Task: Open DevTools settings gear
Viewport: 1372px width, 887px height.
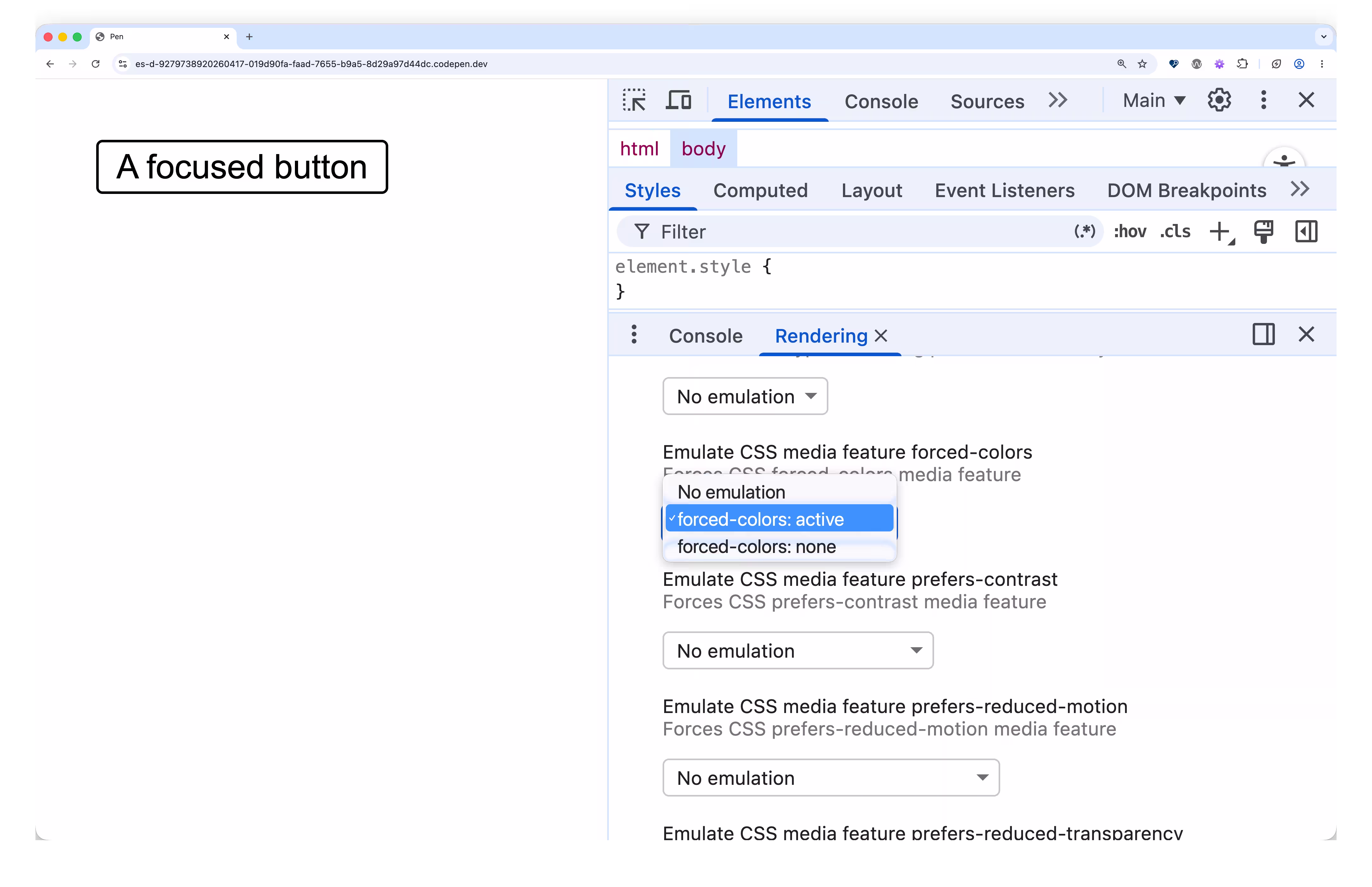Action: click(x=1219, y=100)
